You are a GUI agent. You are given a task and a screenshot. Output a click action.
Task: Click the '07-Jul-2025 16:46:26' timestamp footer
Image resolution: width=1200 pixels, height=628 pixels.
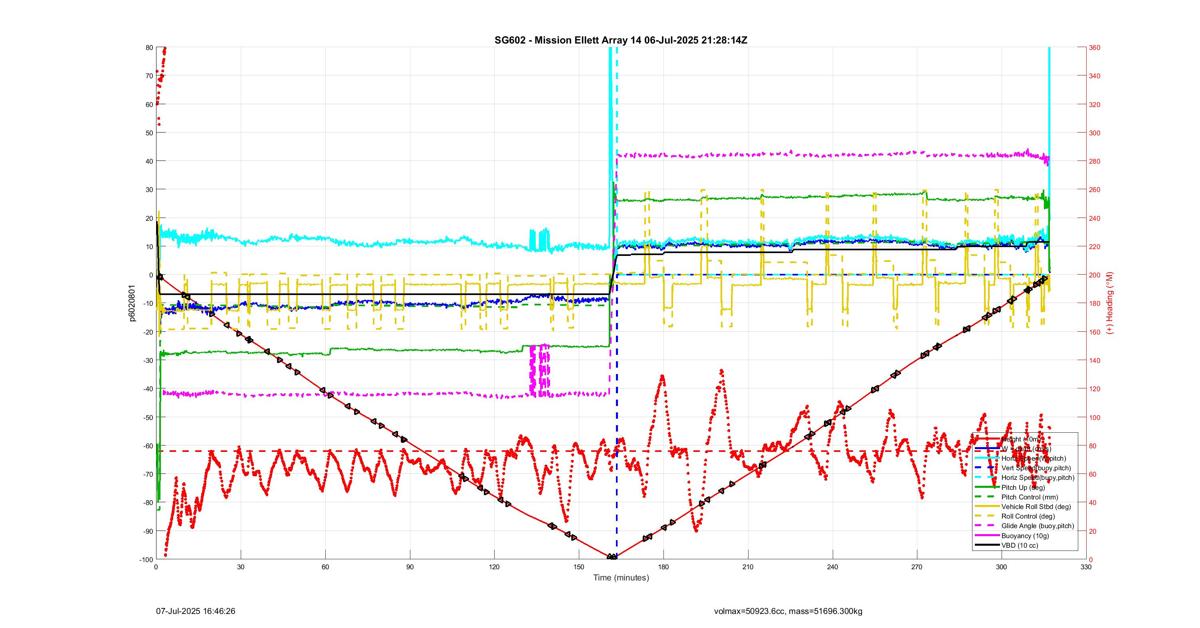click(195, 610)
